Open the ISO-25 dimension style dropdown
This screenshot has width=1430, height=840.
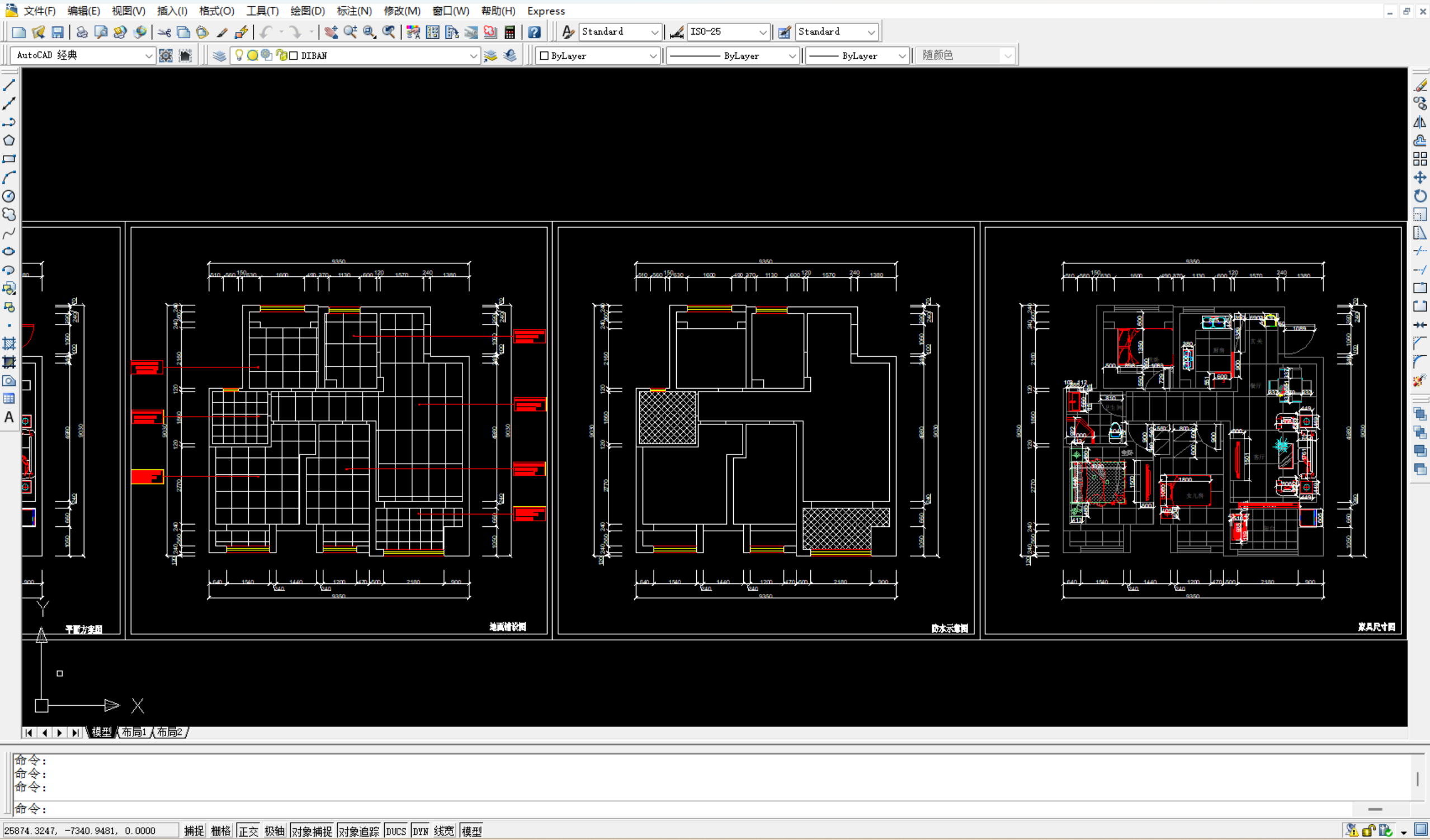(x=763, y=32)
